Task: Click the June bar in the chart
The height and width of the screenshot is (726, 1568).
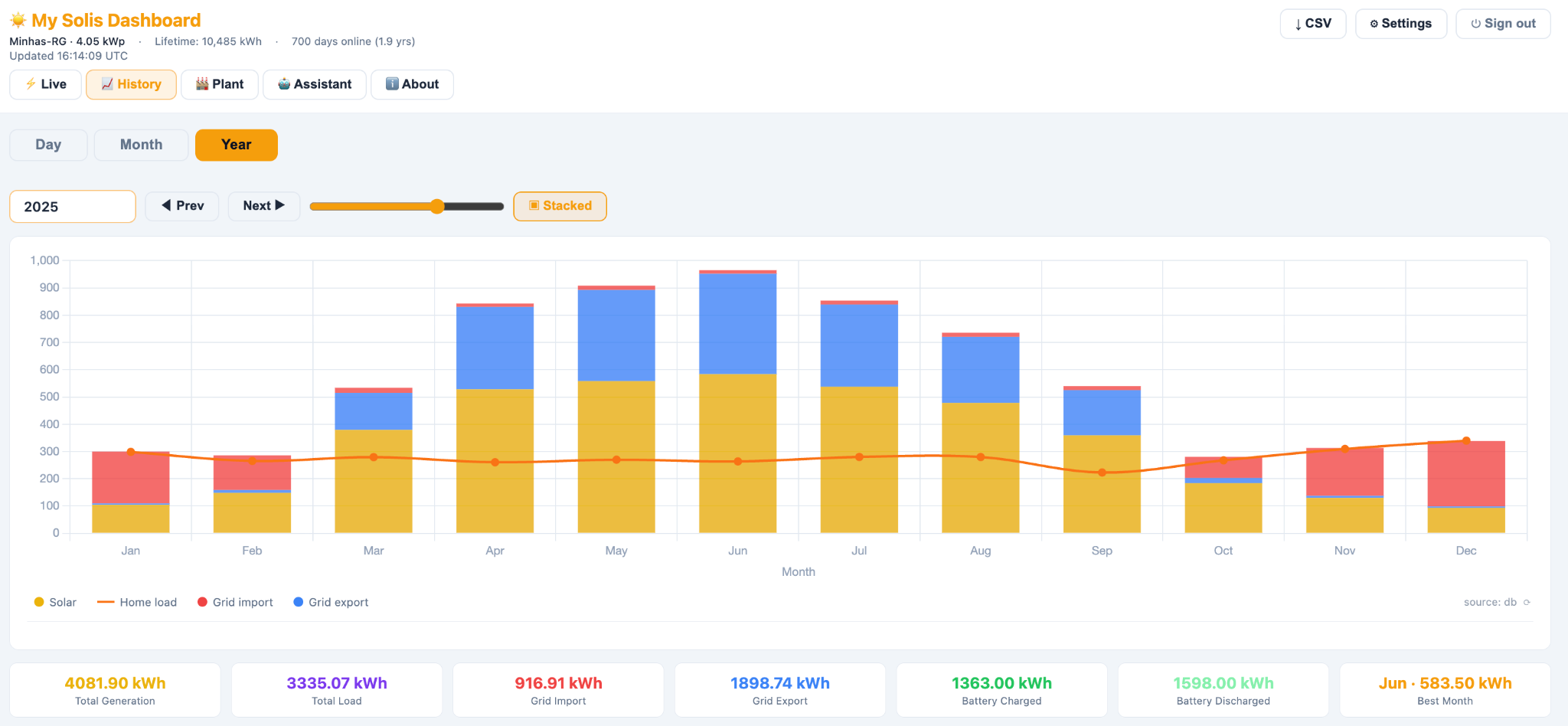Action: coord(737,401)
